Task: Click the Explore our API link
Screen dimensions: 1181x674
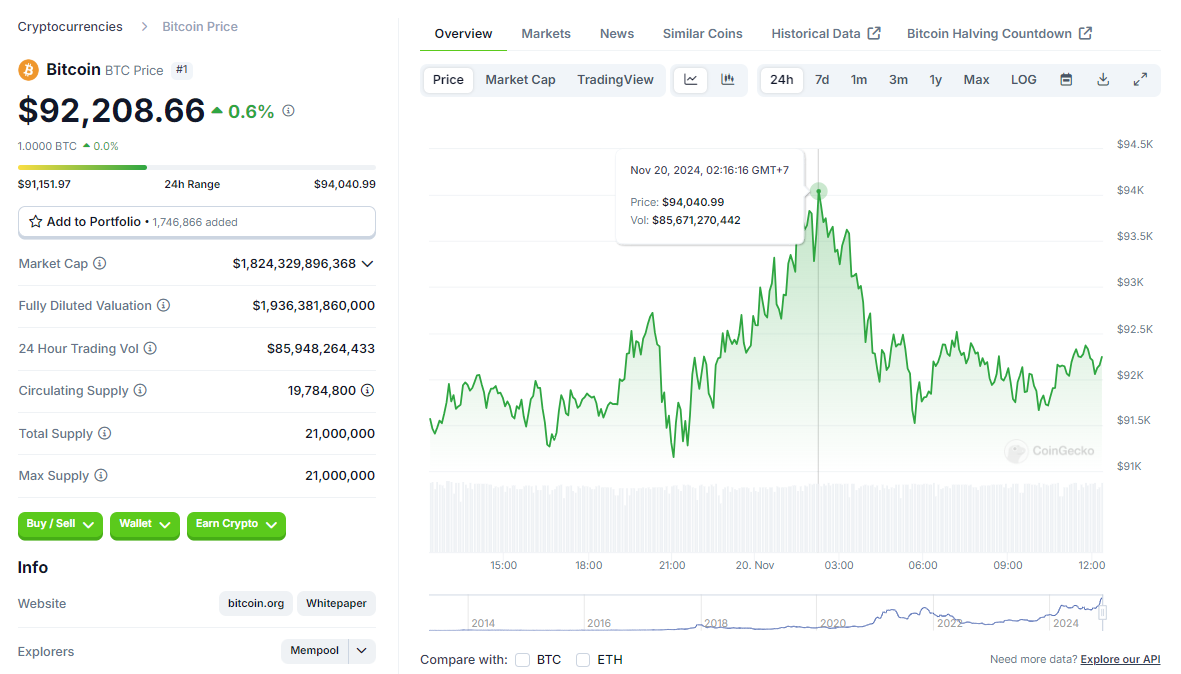Action: [x=1120, y=660]
